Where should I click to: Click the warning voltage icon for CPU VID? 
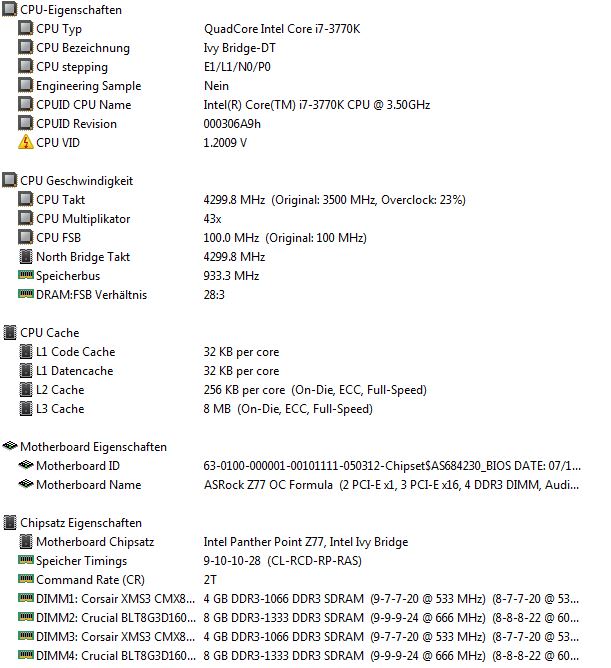(26, 142)
